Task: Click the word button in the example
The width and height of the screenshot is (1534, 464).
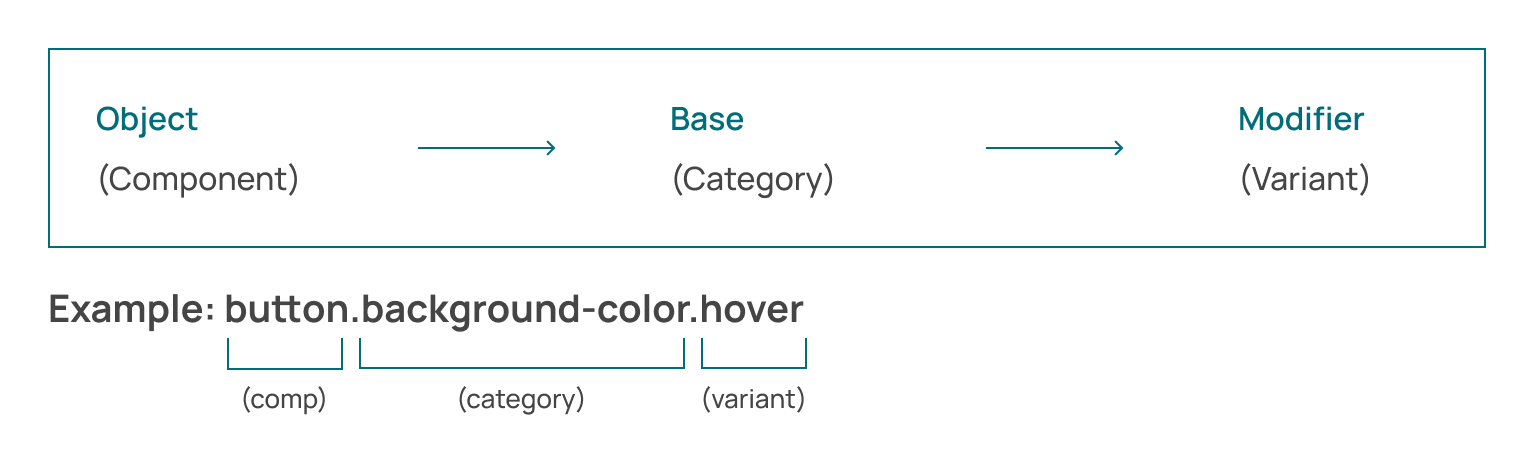Action: (285, 310)
